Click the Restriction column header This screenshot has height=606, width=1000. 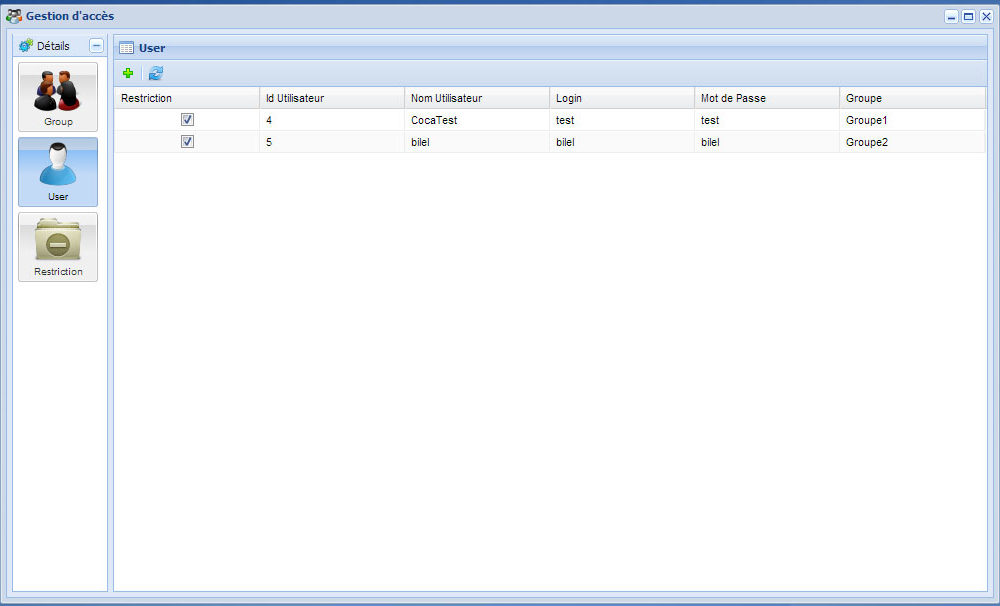tap(146, 98)
